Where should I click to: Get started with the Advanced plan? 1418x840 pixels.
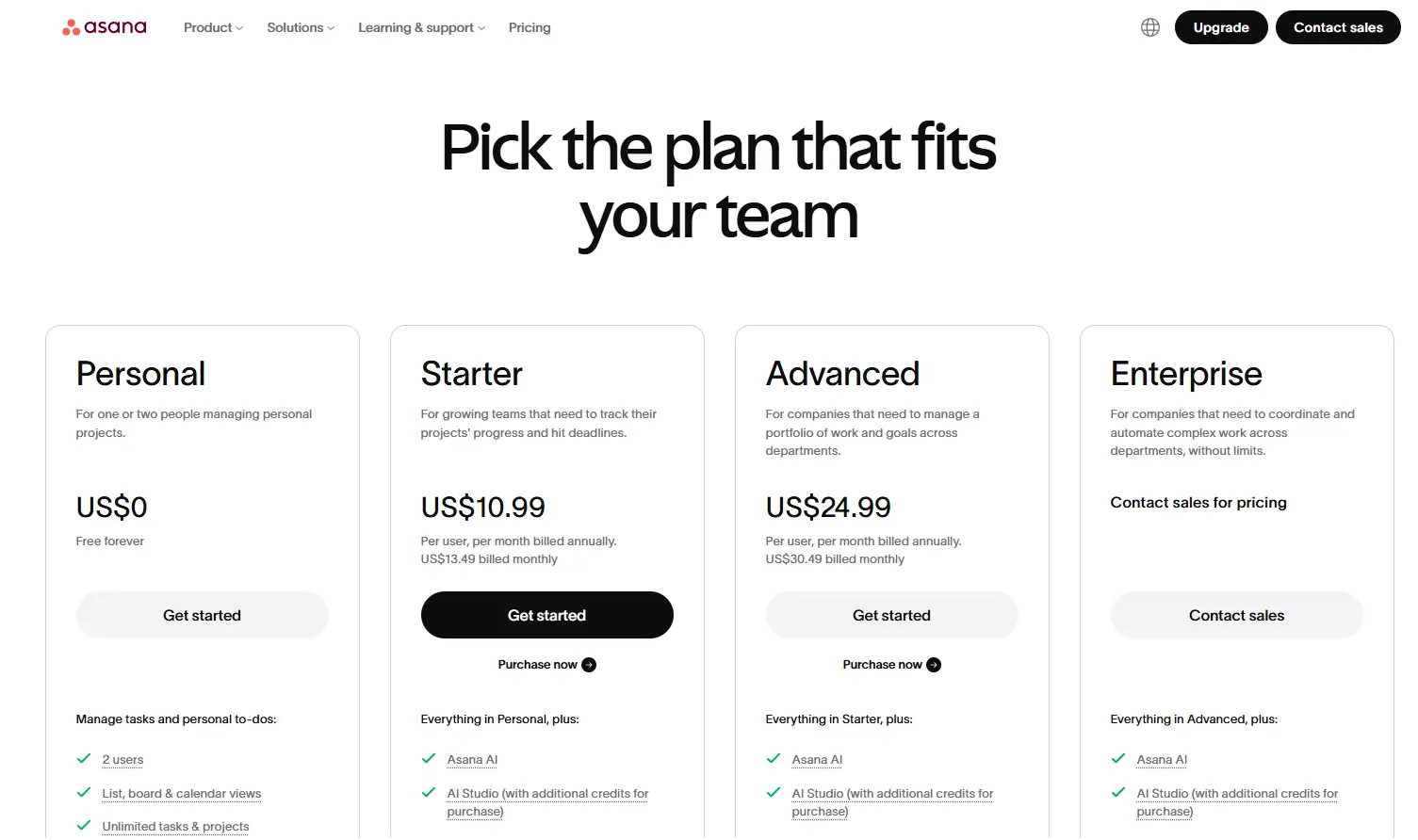point(891,614)
